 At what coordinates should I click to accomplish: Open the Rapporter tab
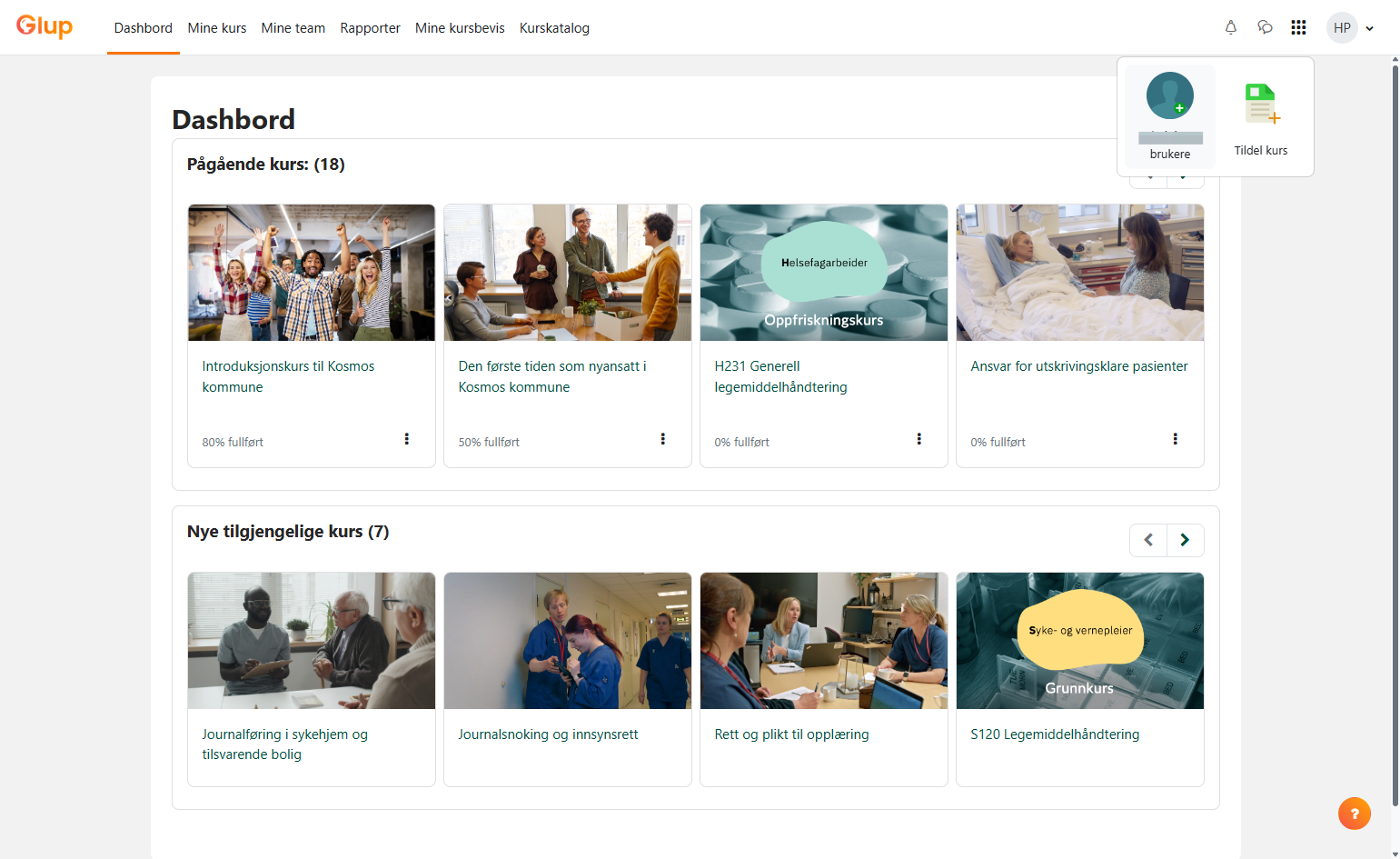click(370, 28)
